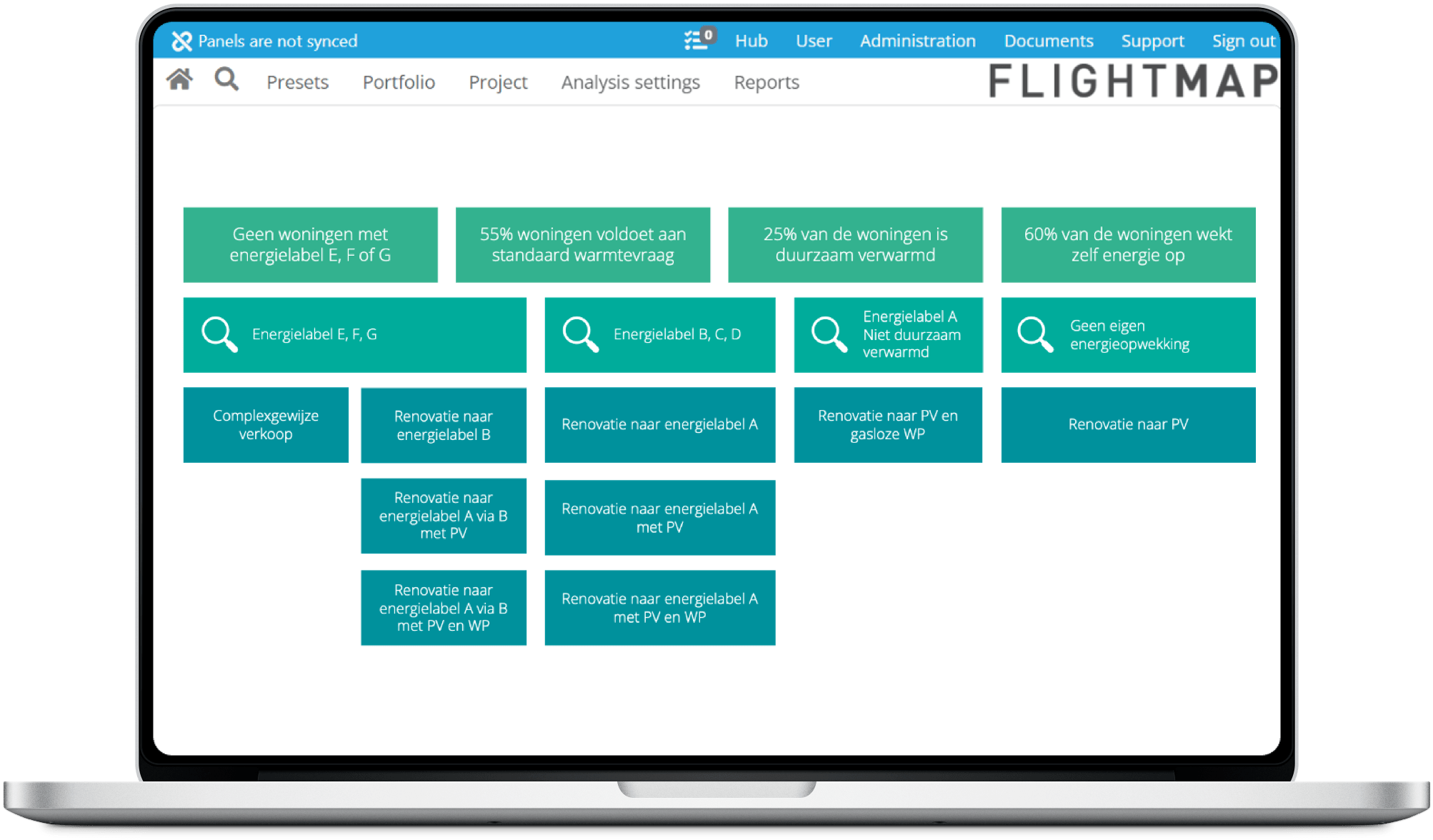Click the 'Complexgewijze verkoop' tile

(x=265, y=424)
